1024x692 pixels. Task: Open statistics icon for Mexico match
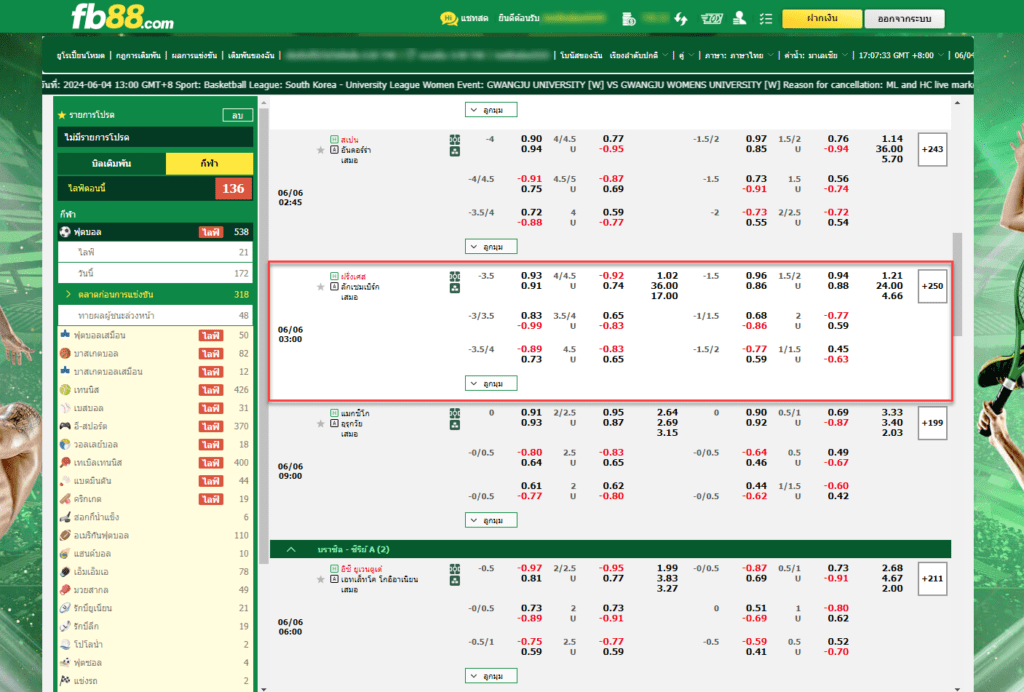tap(455, 425)
